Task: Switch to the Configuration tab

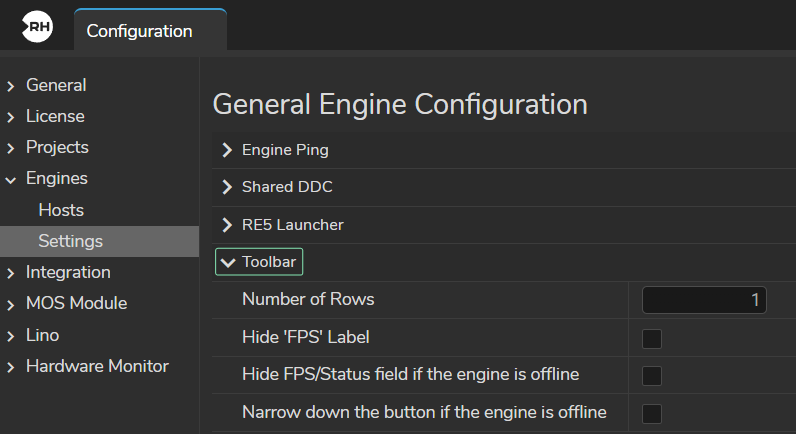Action: click(150, 29)
